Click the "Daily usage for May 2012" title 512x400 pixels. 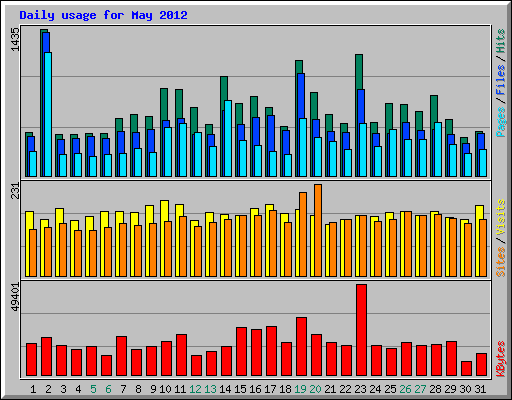click(x=103, y=15)
